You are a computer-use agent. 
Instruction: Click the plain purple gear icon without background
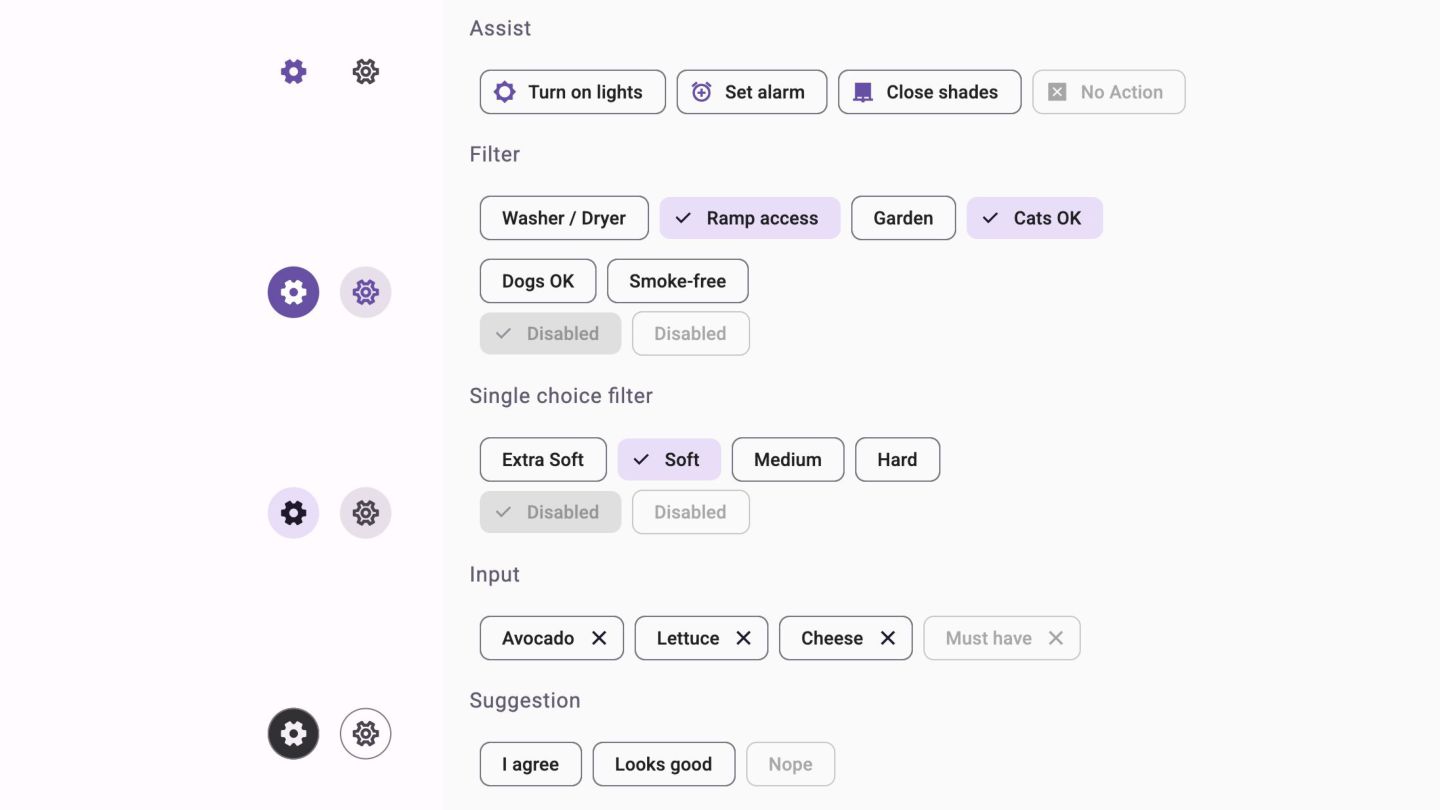pos(293,71)
